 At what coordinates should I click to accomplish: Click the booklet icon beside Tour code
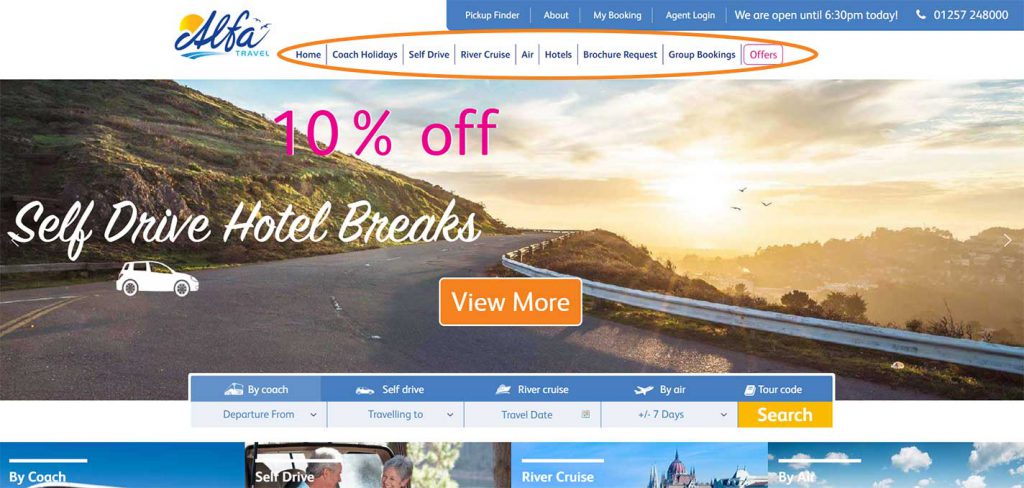(750, 390)
